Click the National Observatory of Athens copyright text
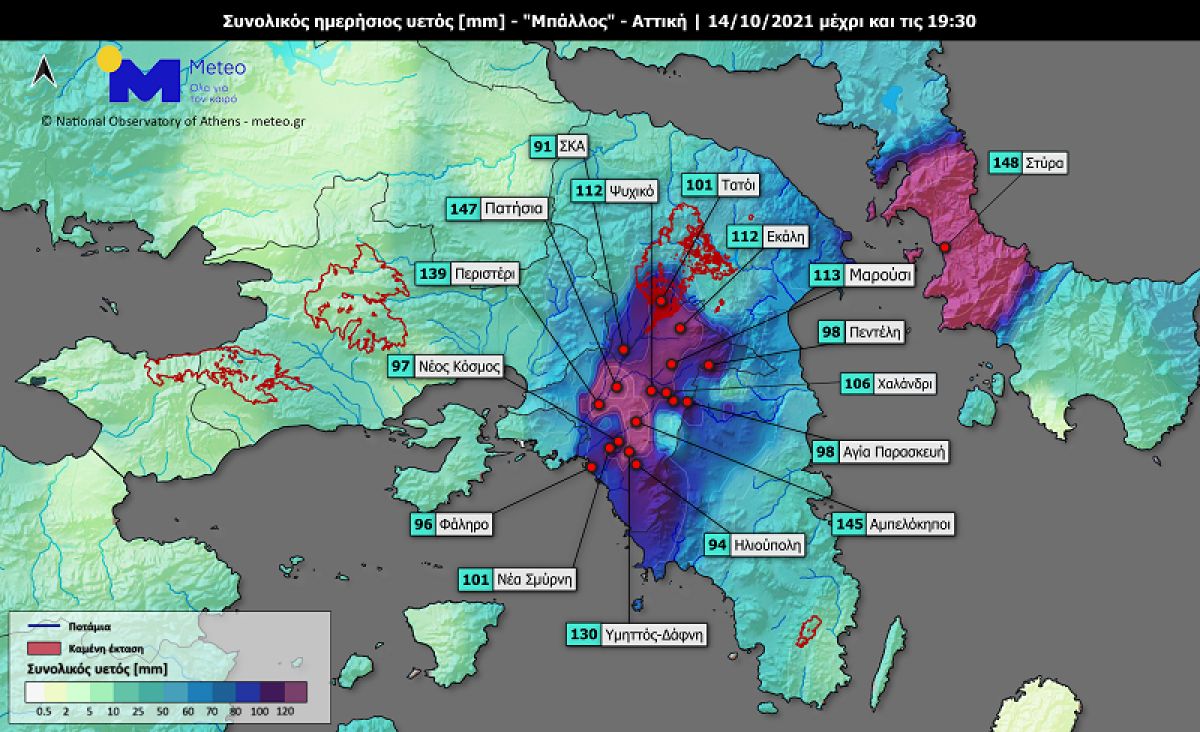The width and height of the screenshot is (1200, 732). tap(173, 121)
